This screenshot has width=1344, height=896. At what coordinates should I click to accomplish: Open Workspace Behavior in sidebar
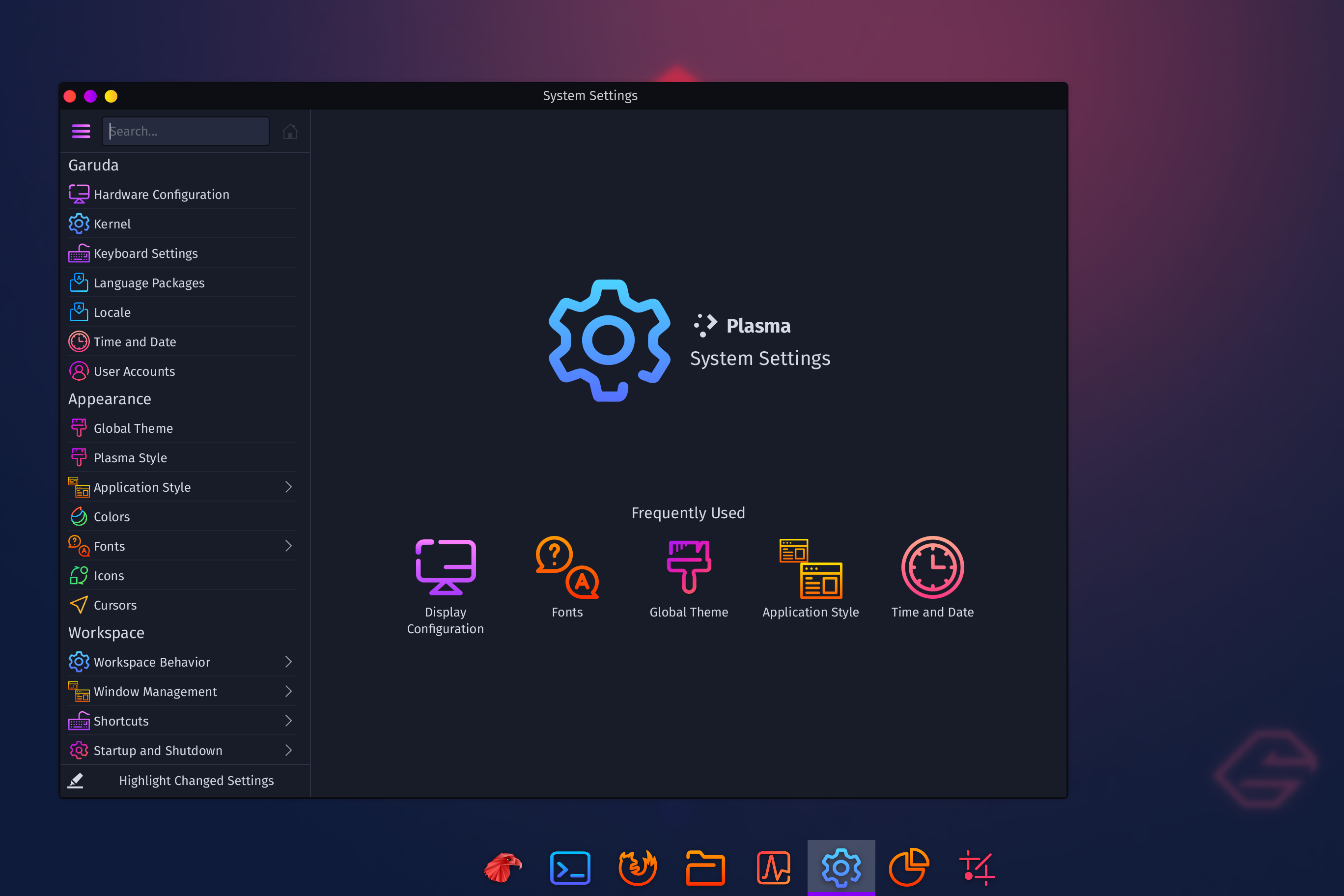click(x=182, y=662)
